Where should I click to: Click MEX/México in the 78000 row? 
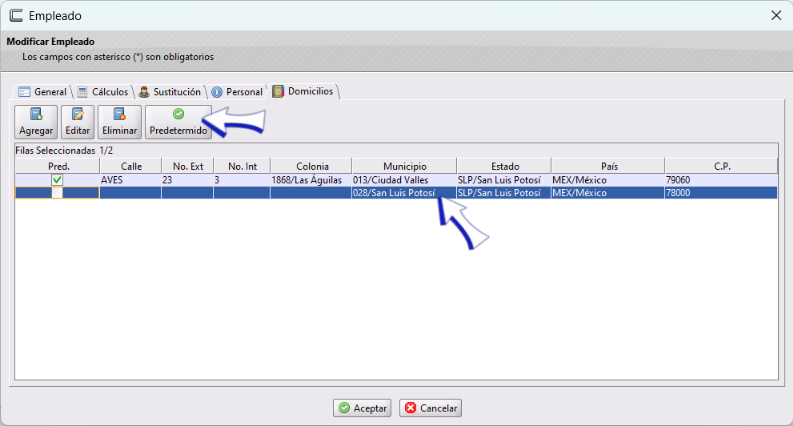click(608, 193)
